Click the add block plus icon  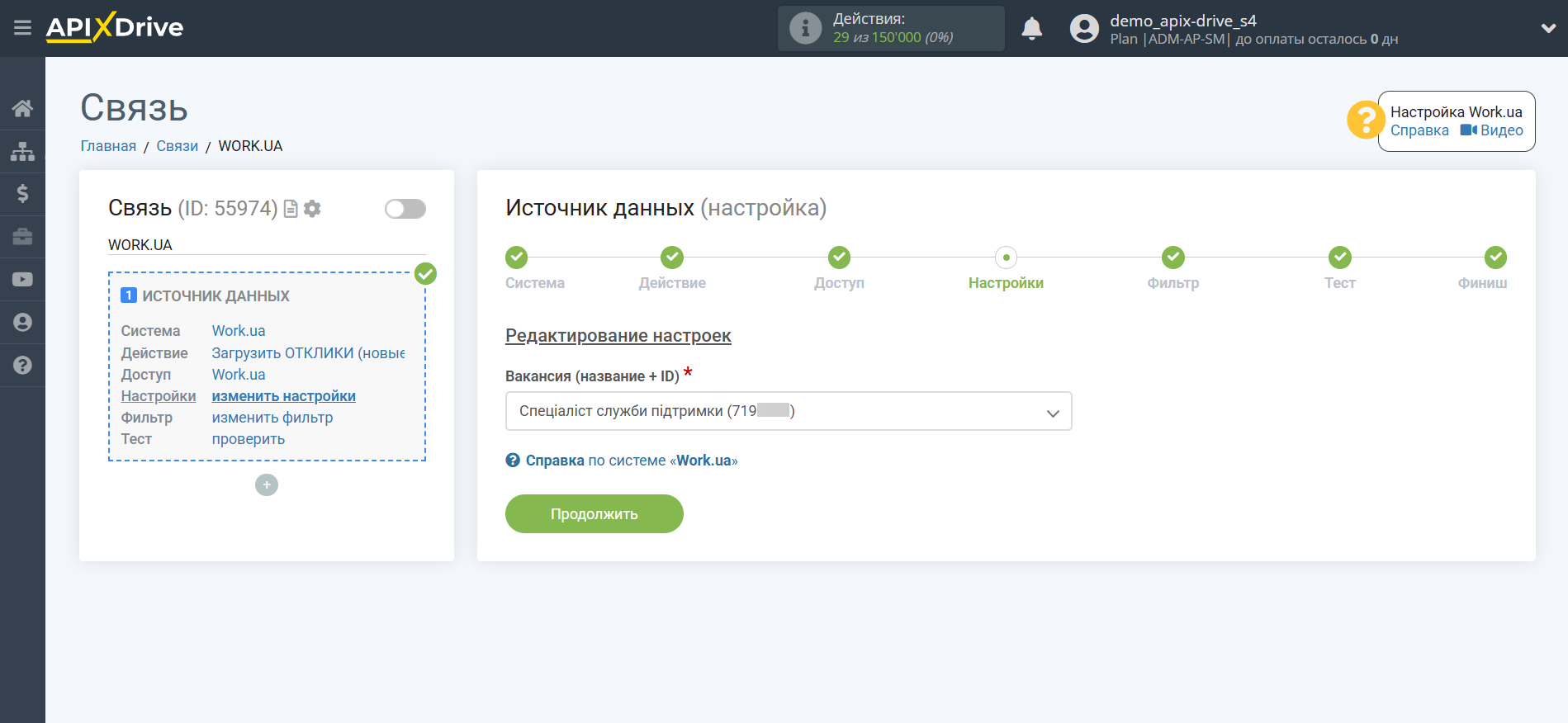pyautogui.click(x=266, y=484)
